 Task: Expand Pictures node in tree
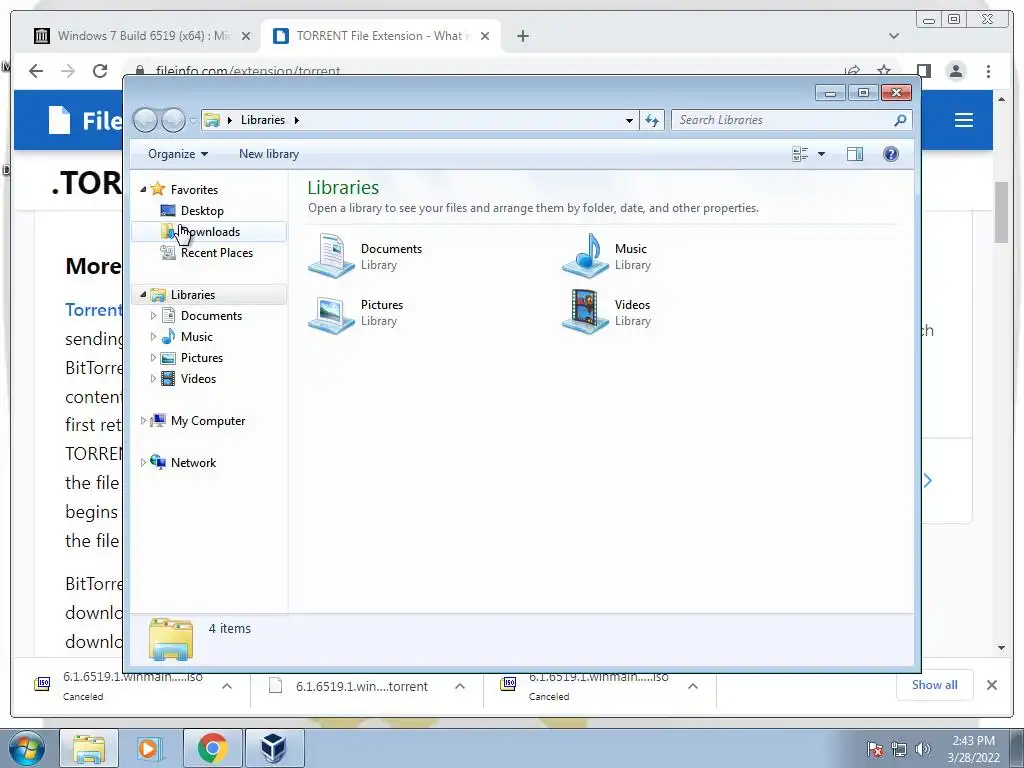pyautogui.click(x=153, y=358)
